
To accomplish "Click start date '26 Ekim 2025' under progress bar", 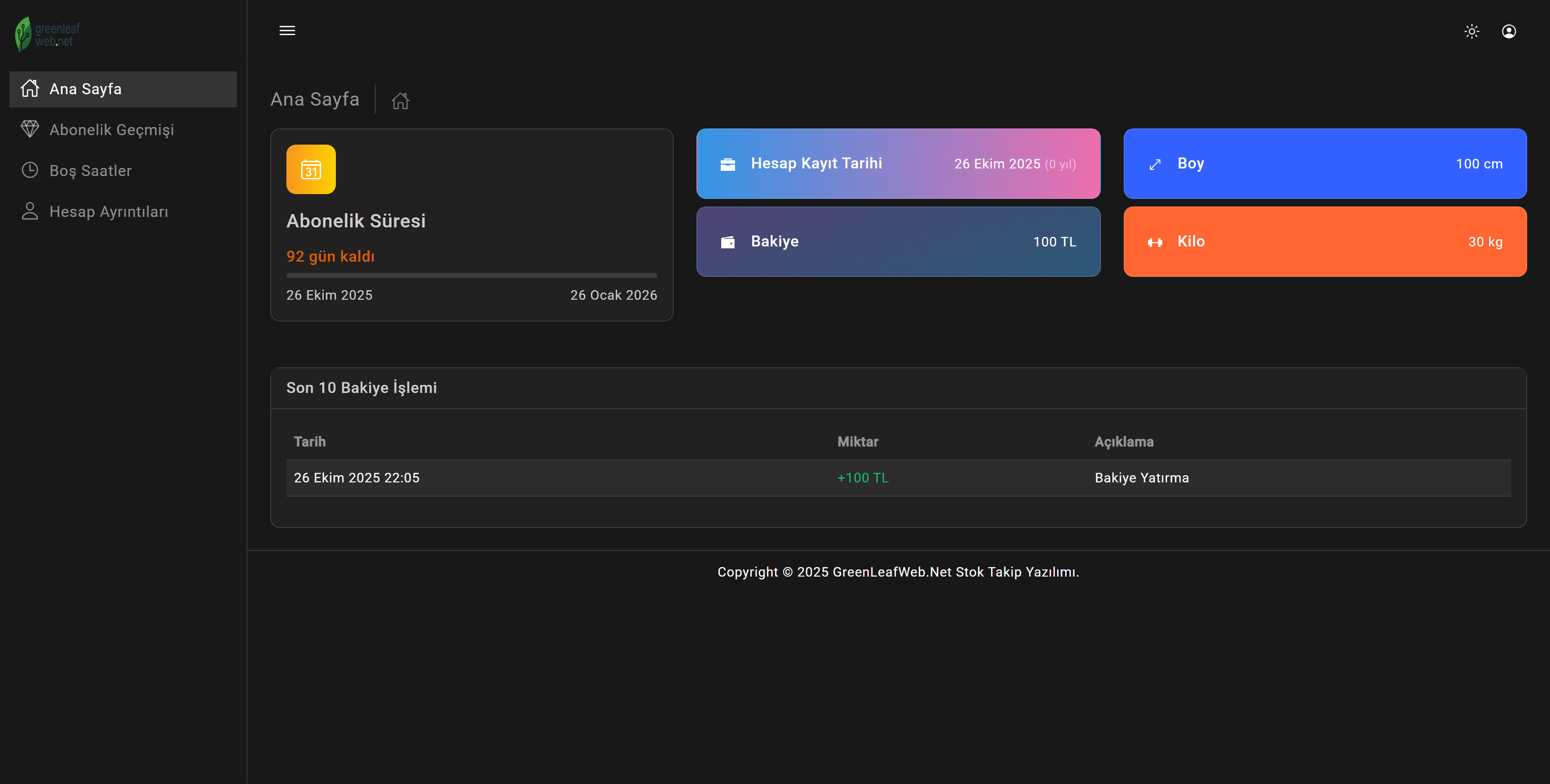I will pyautogui.click(x=329, y=295).
